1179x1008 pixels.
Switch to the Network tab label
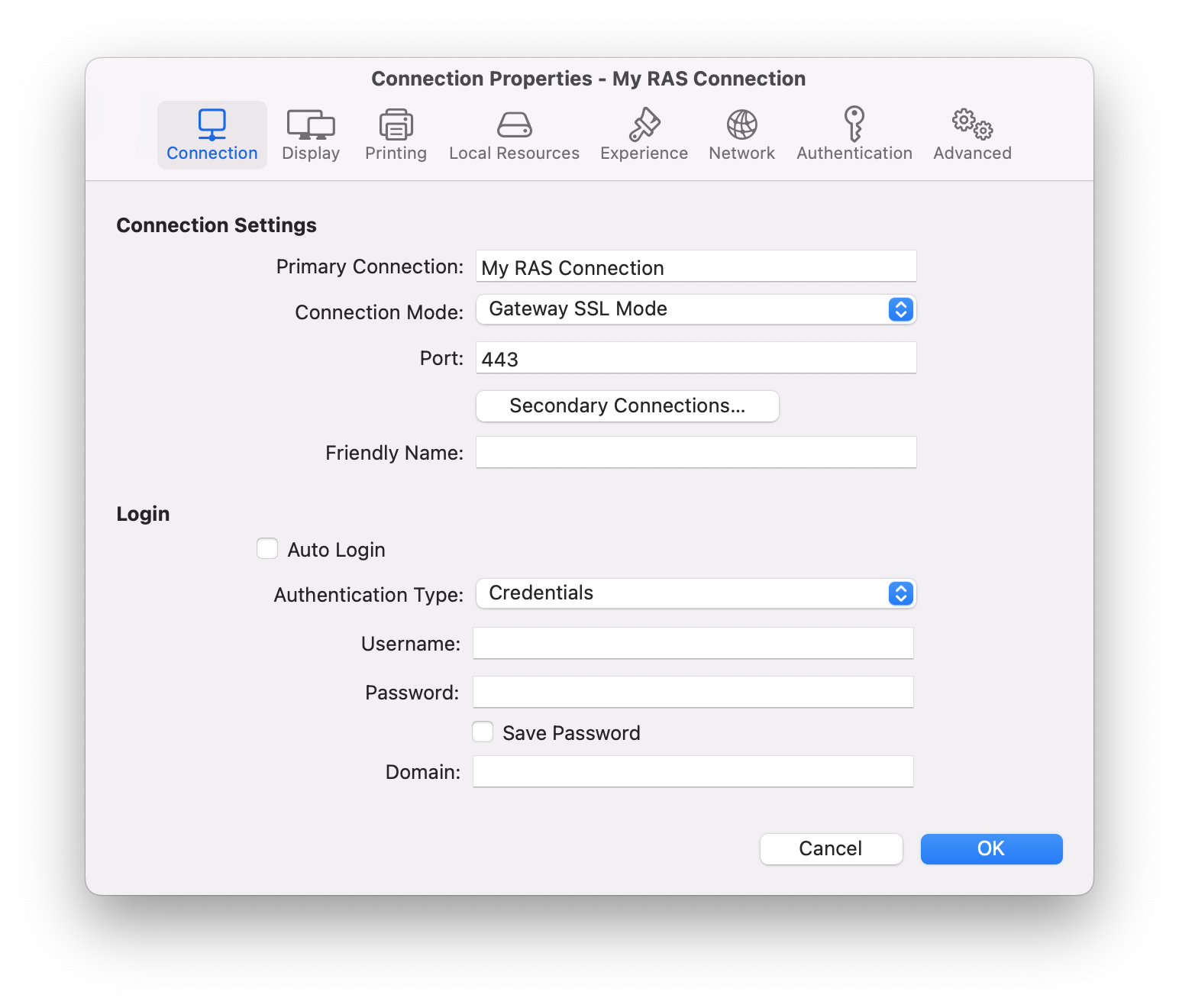[742, 153]
